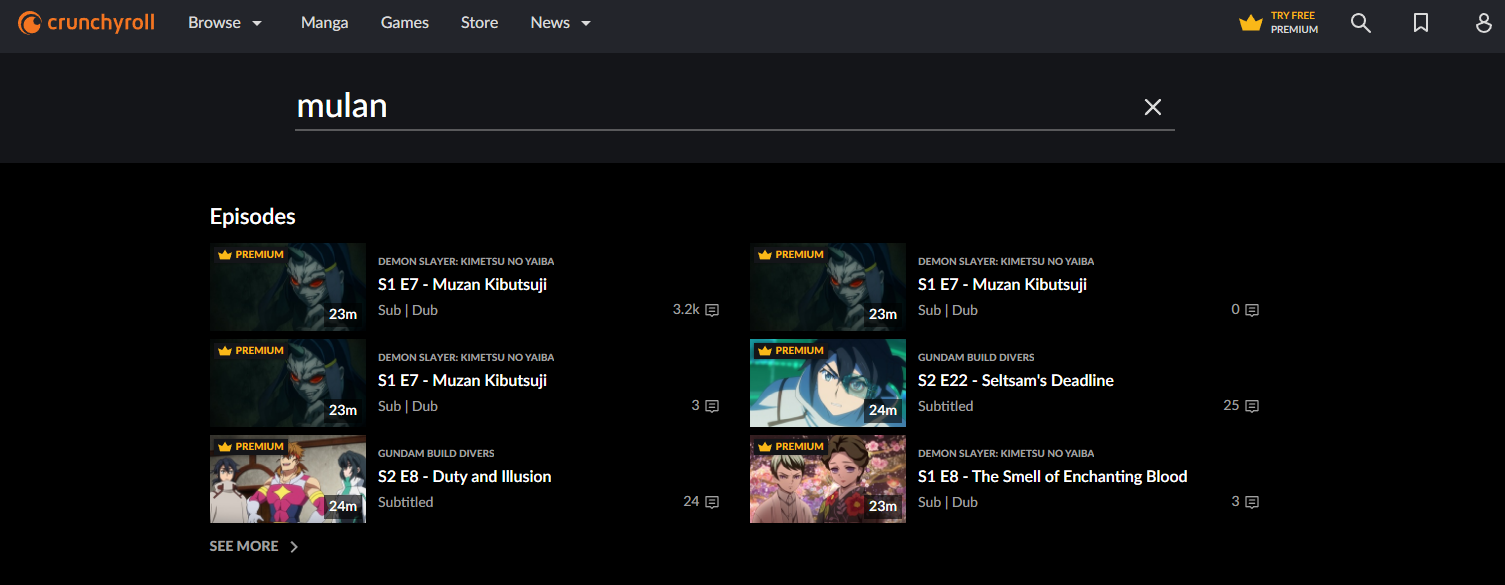This screenshot has width=1505, height=585.
Task: Click comment icon on Seltsam's Deadline row
Action: tap(1252, 406)
